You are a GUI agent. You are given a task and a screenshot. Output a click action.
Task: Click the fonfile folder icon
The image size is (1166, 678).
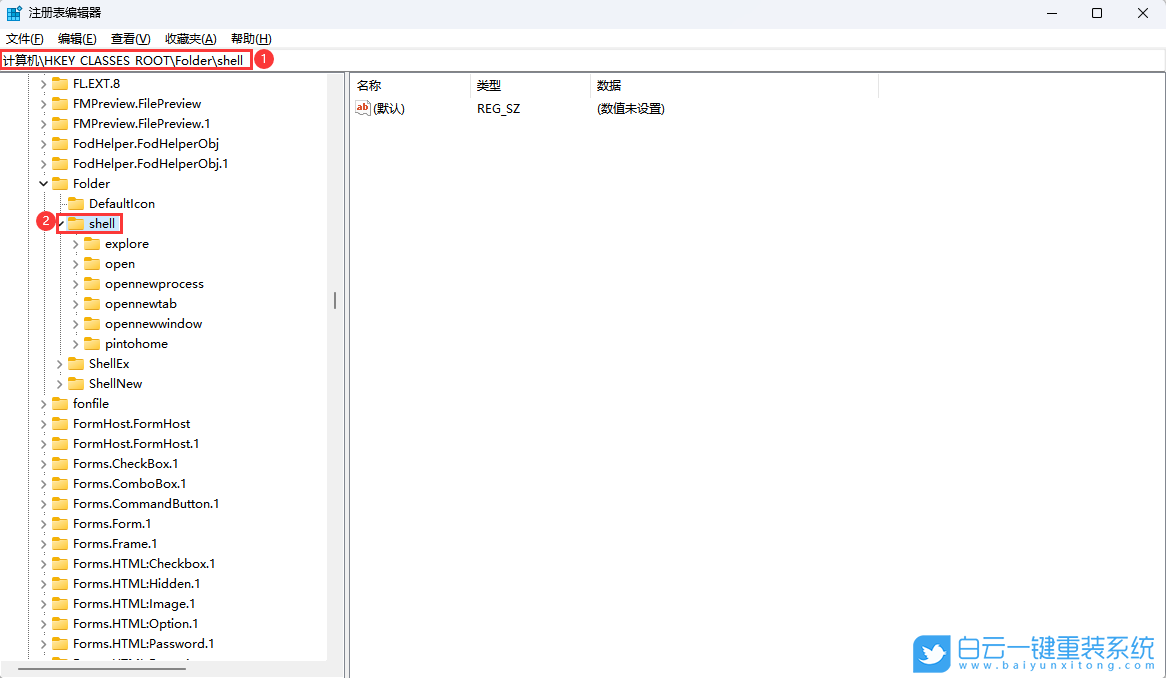point(62,403)
